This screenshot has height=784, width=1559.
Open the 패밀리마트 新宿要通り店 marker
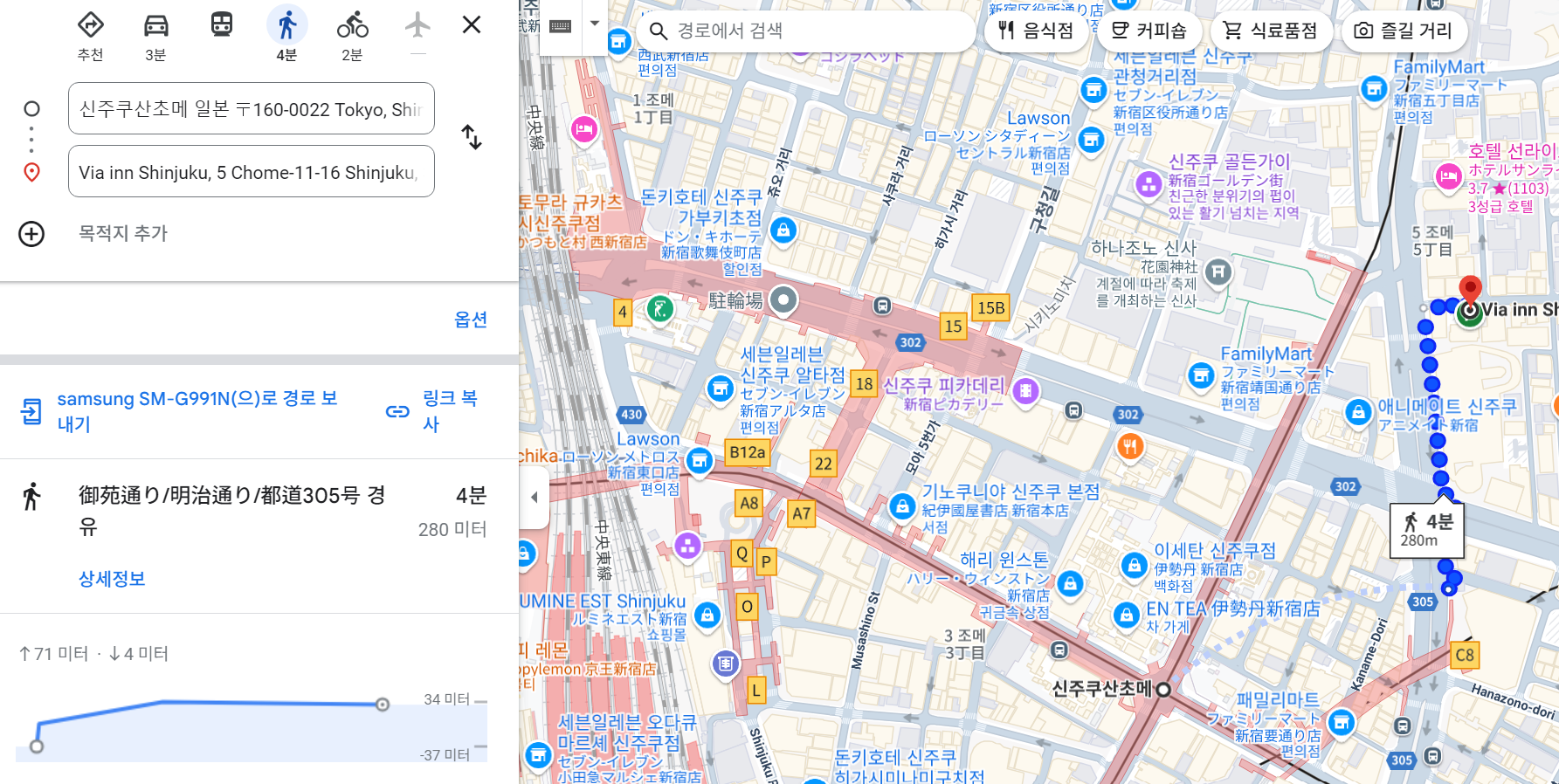tap(1342, 723)
